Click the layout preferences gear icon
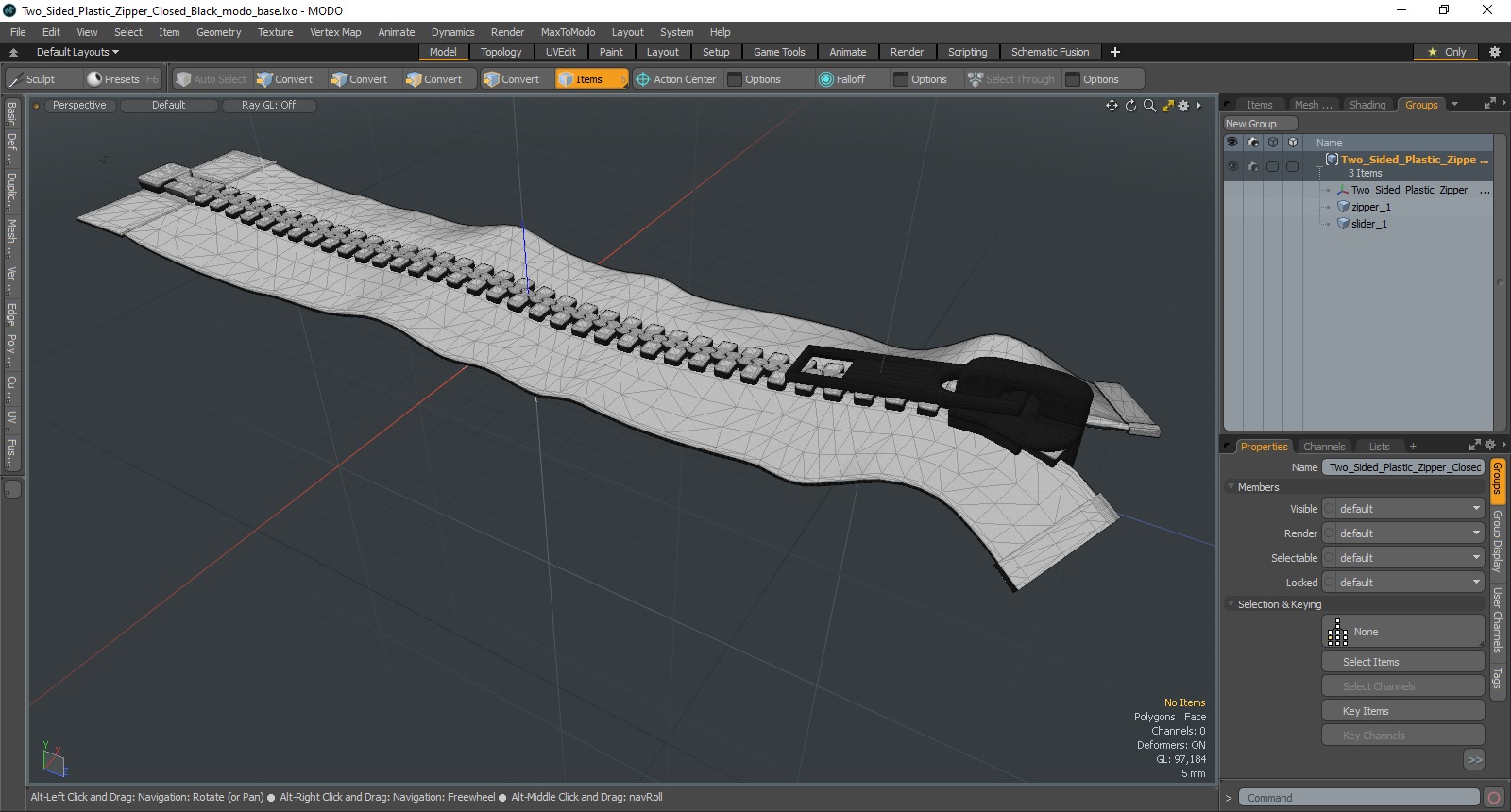This screenshot has width=1511, height=812. (x=1494, y=52)
